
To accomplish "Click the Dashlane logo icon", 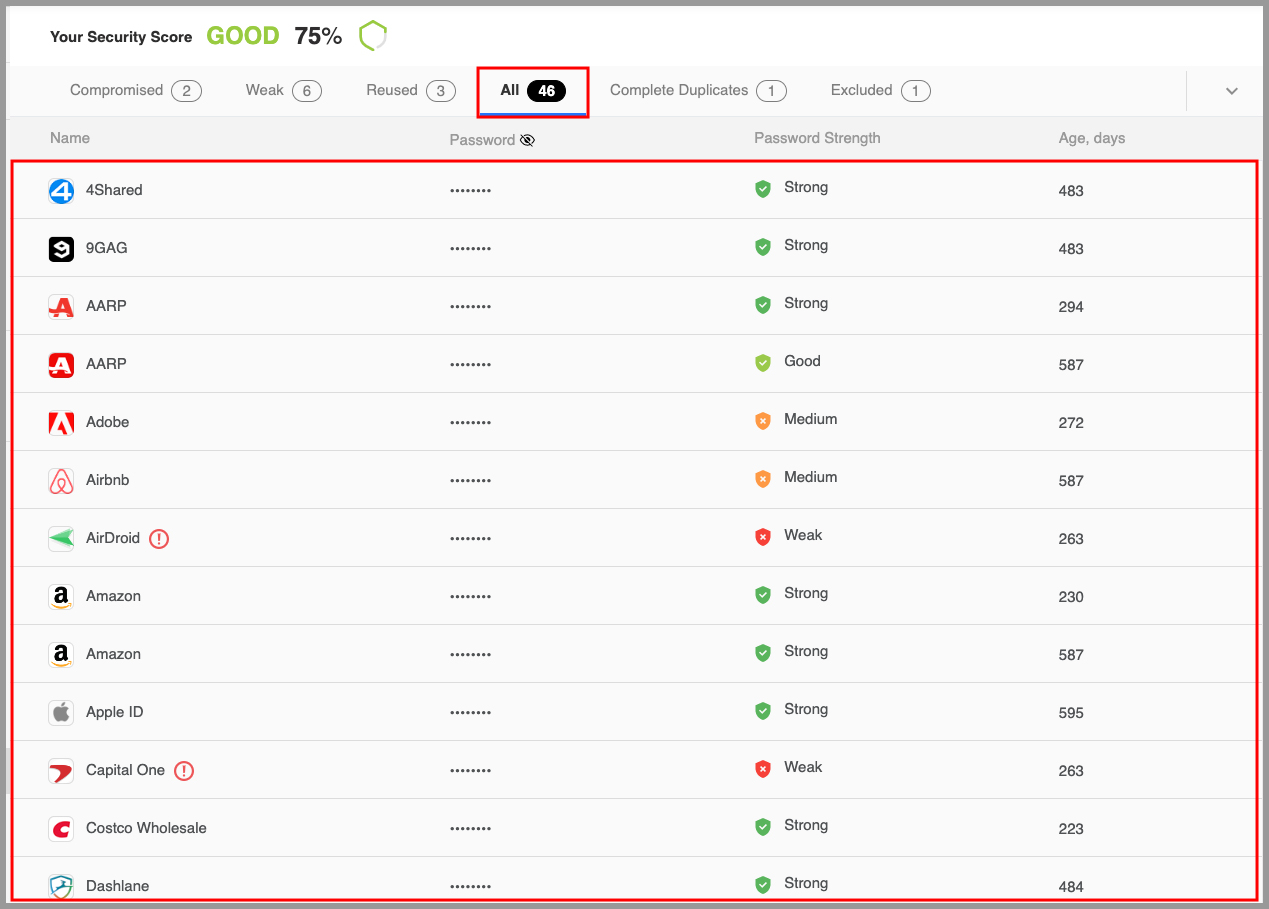I will click(x=61, y=887).
